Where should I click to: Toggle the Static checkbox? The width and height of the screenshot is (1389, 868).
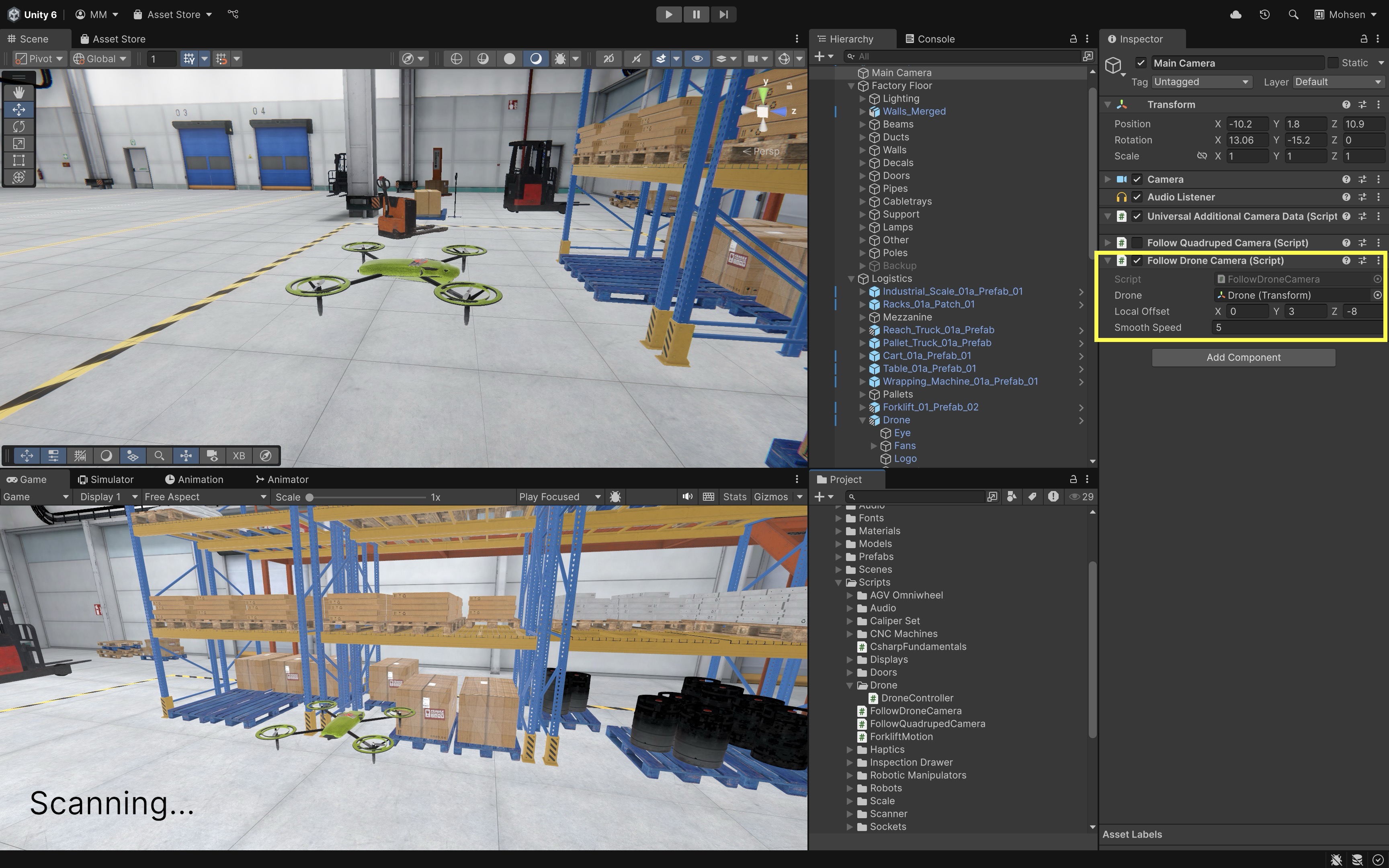1333,63
